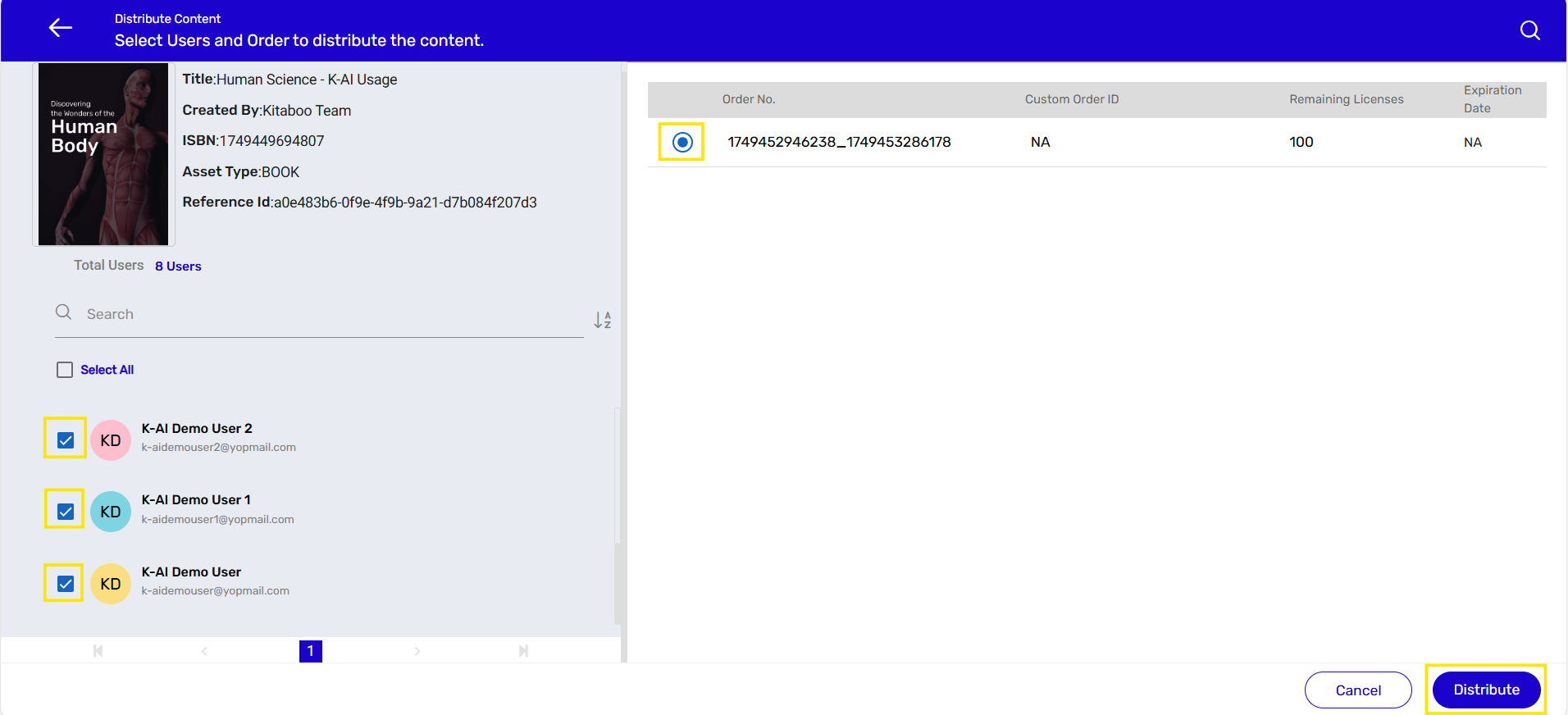This screenshot has width=1568, height=715.
Task: Open the 8 Users link
Action: click(178, 266)
